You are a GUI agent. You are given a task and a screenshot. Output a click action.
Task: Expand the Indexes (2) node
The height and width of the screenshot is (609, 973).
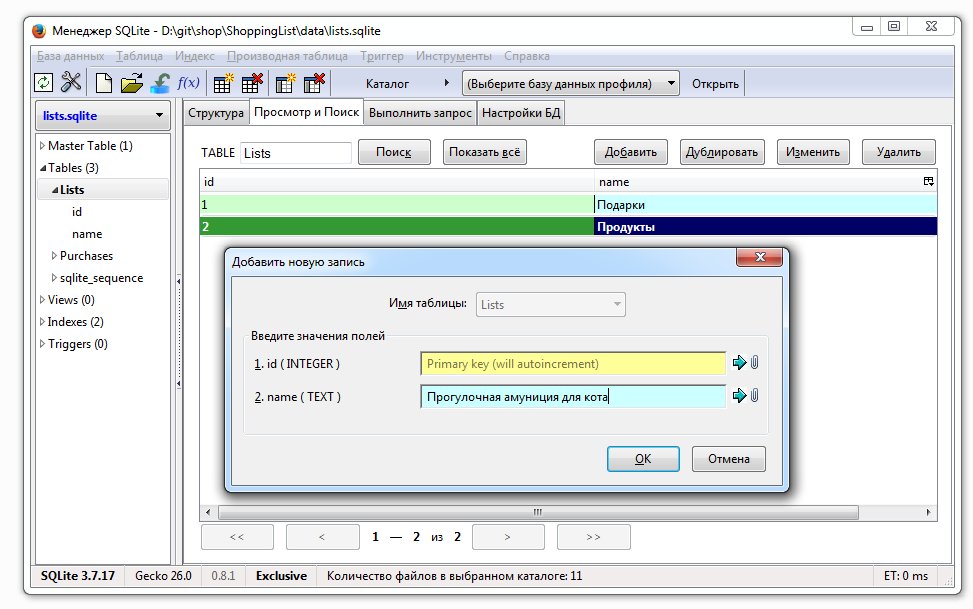(x=42, y=322)
